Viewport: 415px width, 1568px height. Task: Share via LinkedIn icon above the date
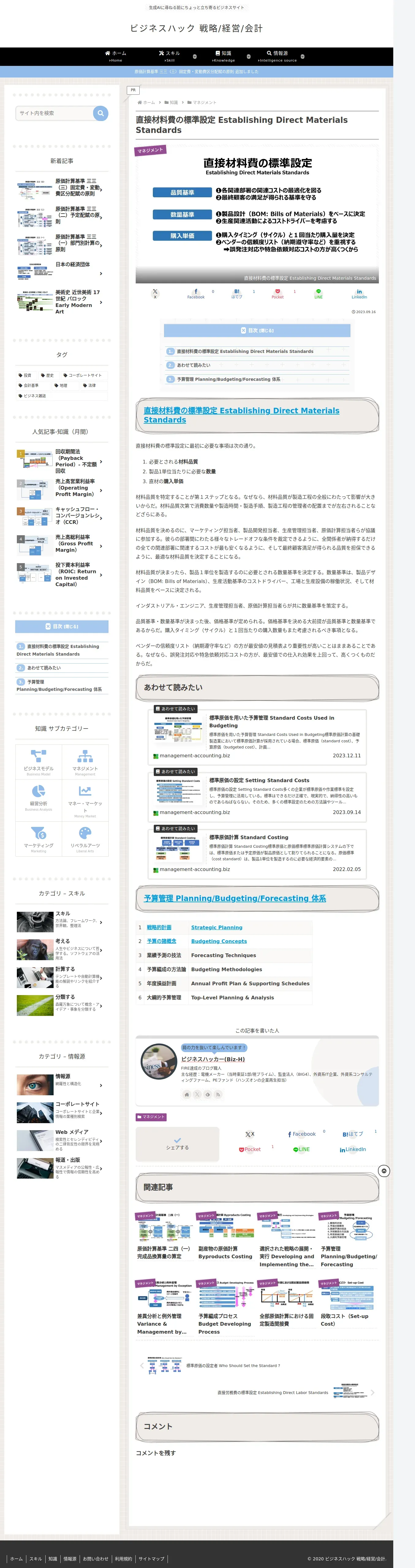[359, 294]
